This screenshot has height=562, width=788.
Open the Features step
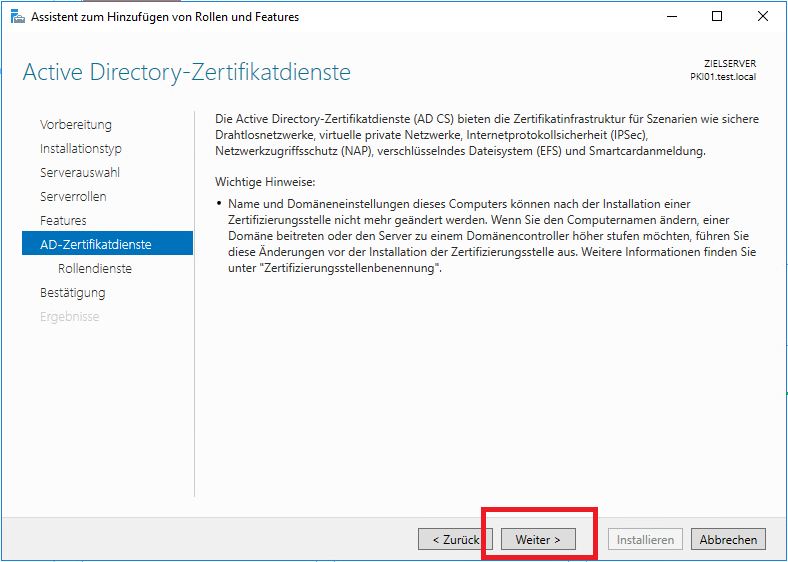[x=63, y=221]
